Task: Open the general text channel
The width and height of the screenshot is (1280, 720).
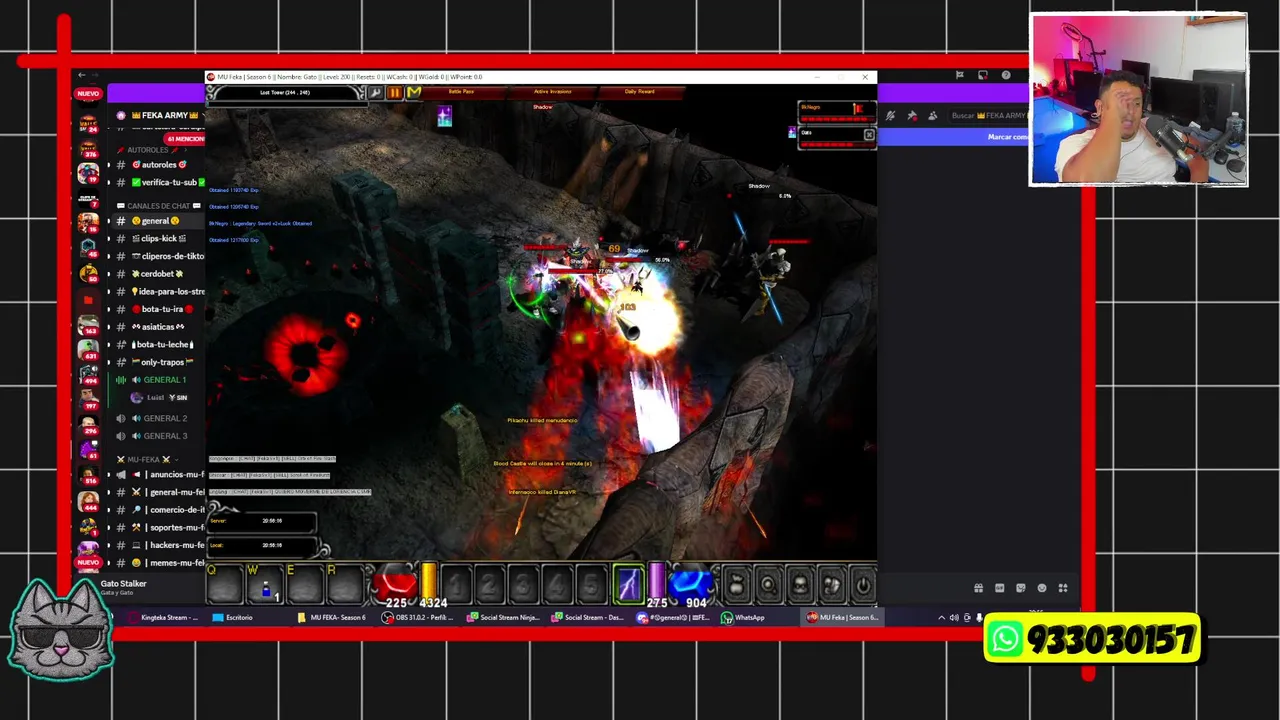Action: (x=156, y=221)
